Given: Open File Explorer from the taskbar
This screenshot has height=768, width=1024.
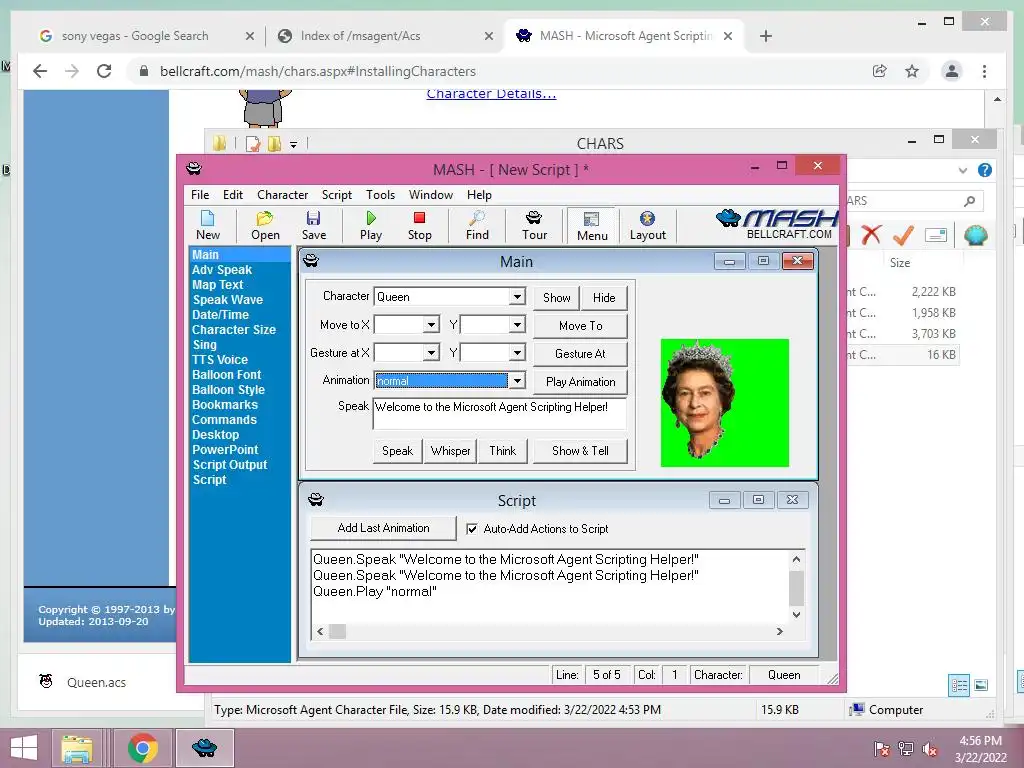Looking at the screenshot, I should coord(76,748).
